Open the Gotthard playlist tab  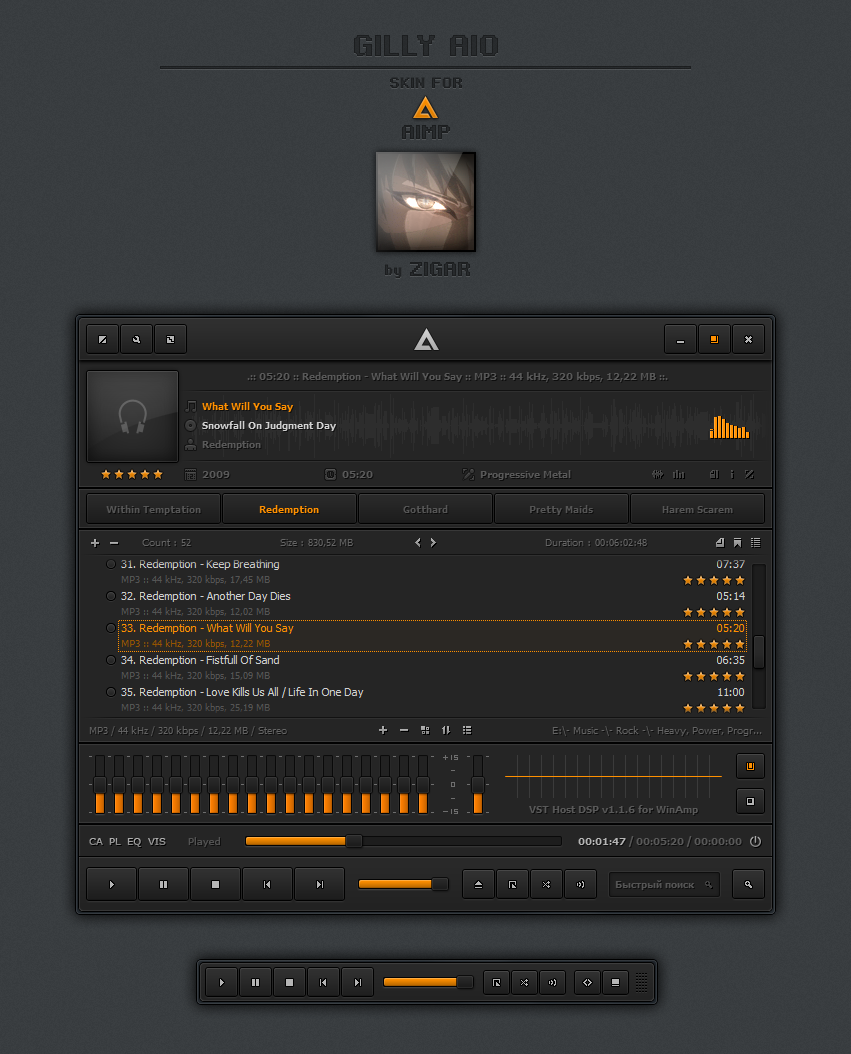(425, 510)
